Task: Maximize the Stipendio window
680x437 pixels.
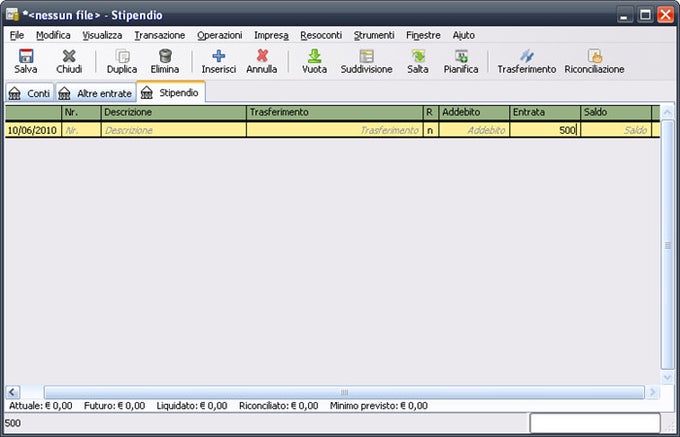Action: 645,15
